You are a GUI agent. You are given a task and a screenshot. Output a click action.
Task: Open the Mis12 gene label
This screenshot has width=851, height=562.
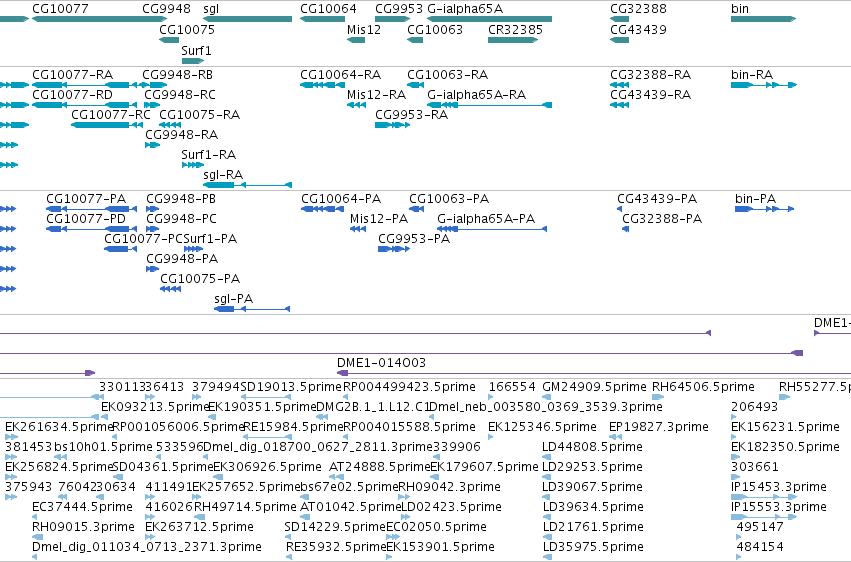tap(364, 29)
